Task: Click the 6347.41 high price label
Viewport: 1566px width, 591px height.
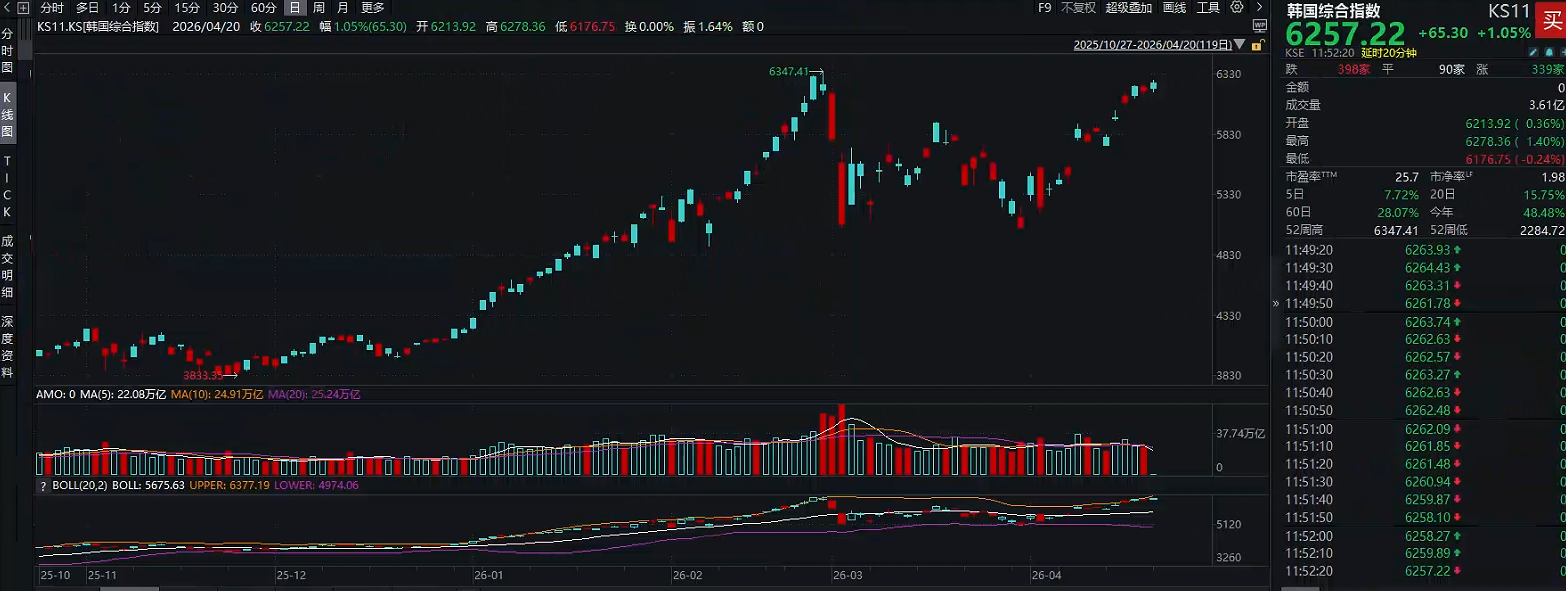Action: click(x=788, y=71)
